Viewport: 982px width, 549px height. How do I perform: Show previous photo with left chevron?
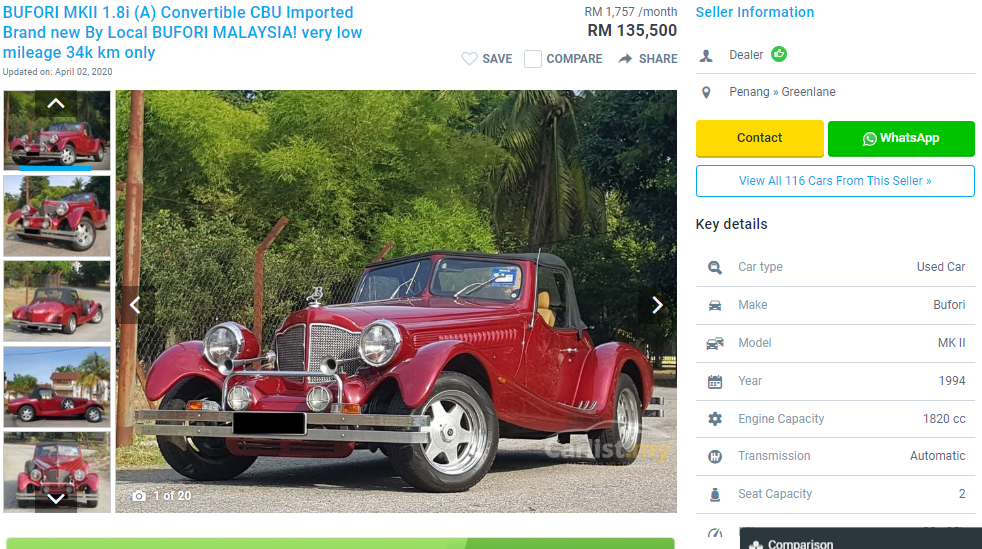tap(135, 305)
